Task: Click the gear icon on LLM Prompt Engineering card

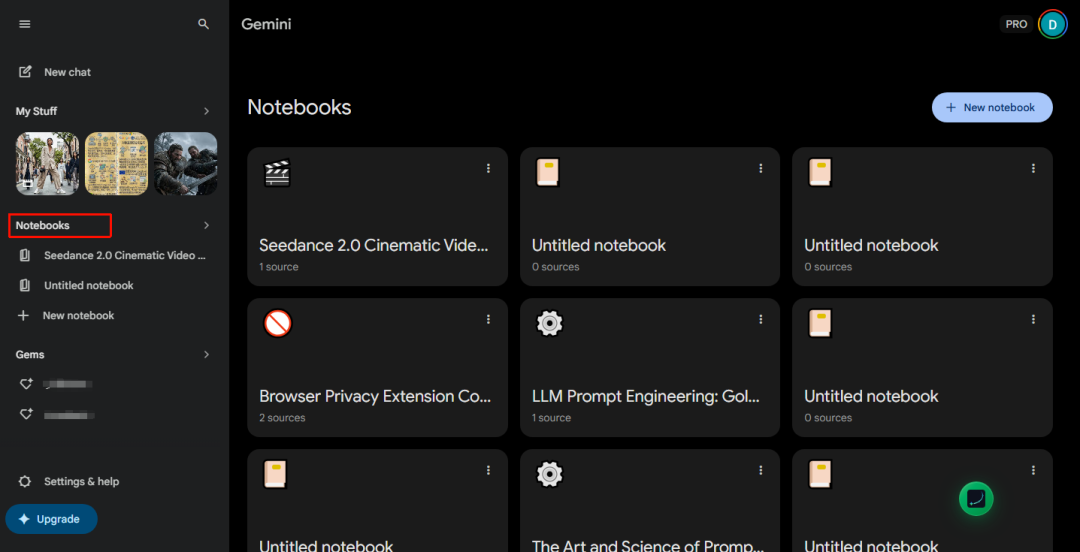Action: [x=550, y=323]
